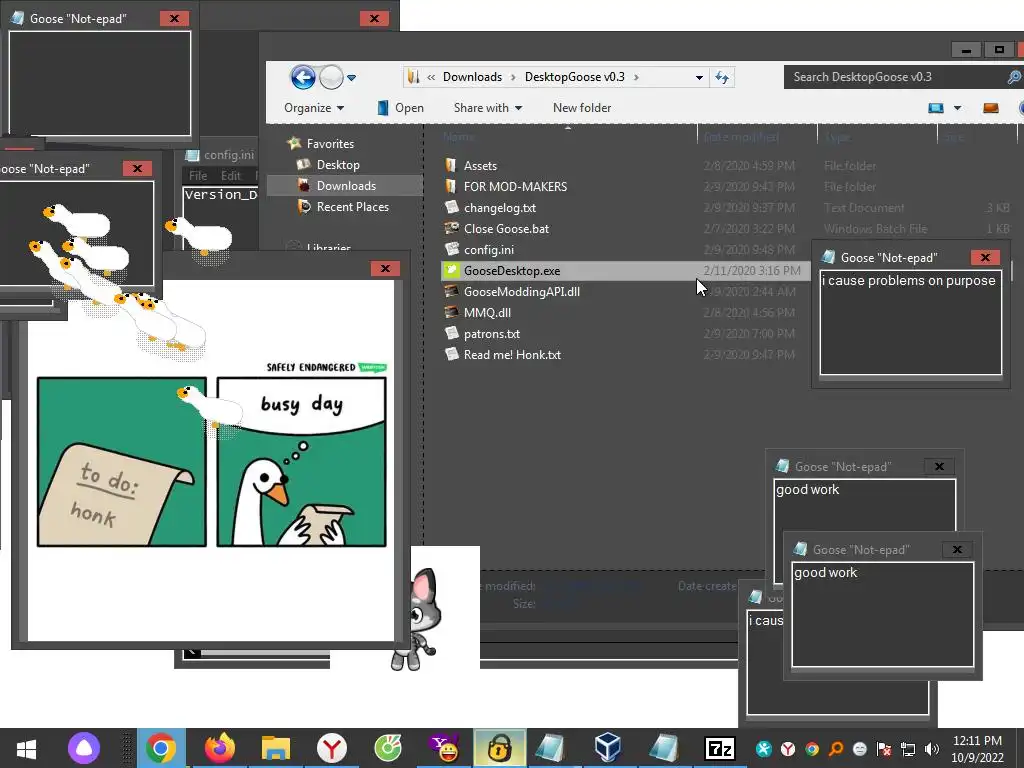Click the File menu in config.ini Notepad

[198, 176]
